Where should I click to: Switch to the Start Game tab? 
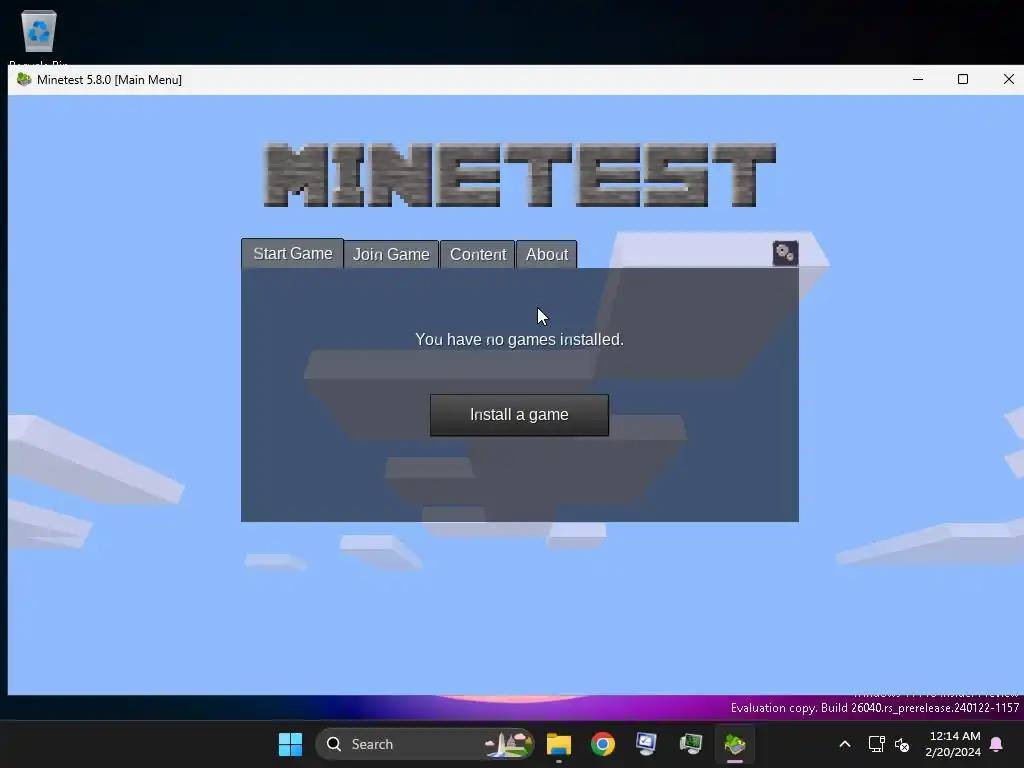pyautogui.click(x=293, y=253)
